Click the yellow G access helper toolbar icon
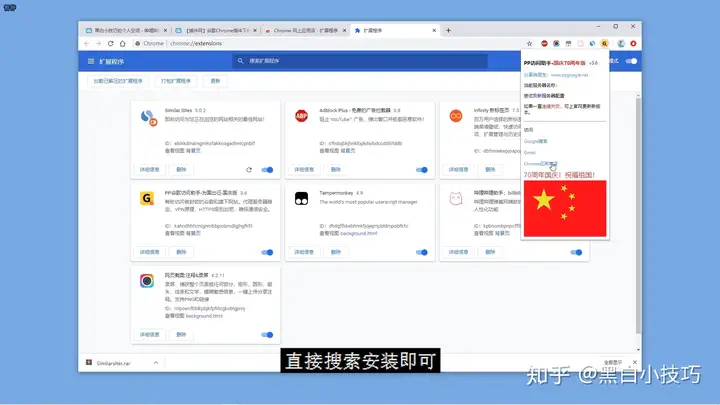 [605, 44]
